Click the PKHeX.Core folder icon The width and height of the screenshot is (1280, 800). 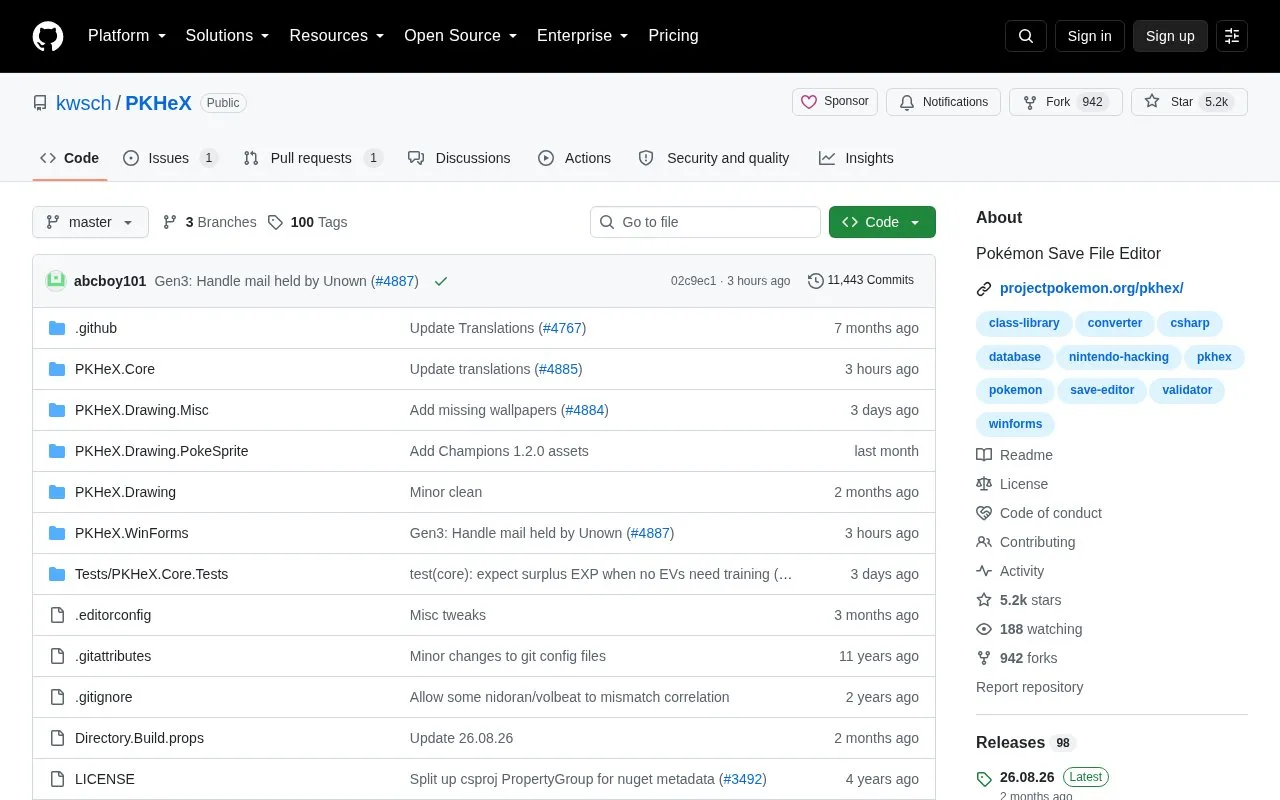coord(57,369)
